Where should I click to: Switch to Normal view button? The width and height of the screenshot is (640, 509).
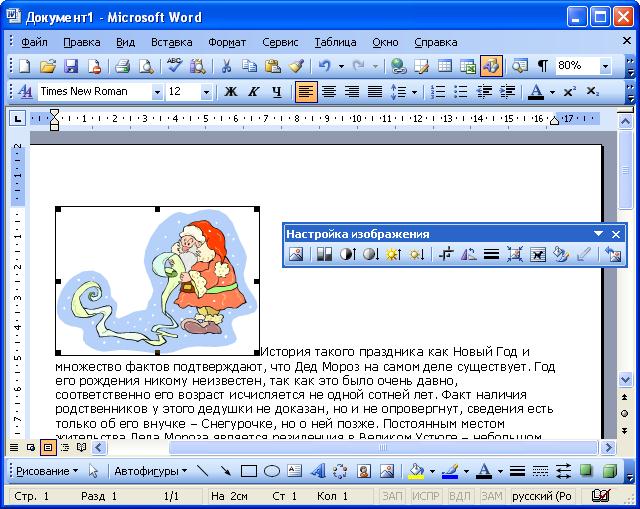[x=14, y=448]
